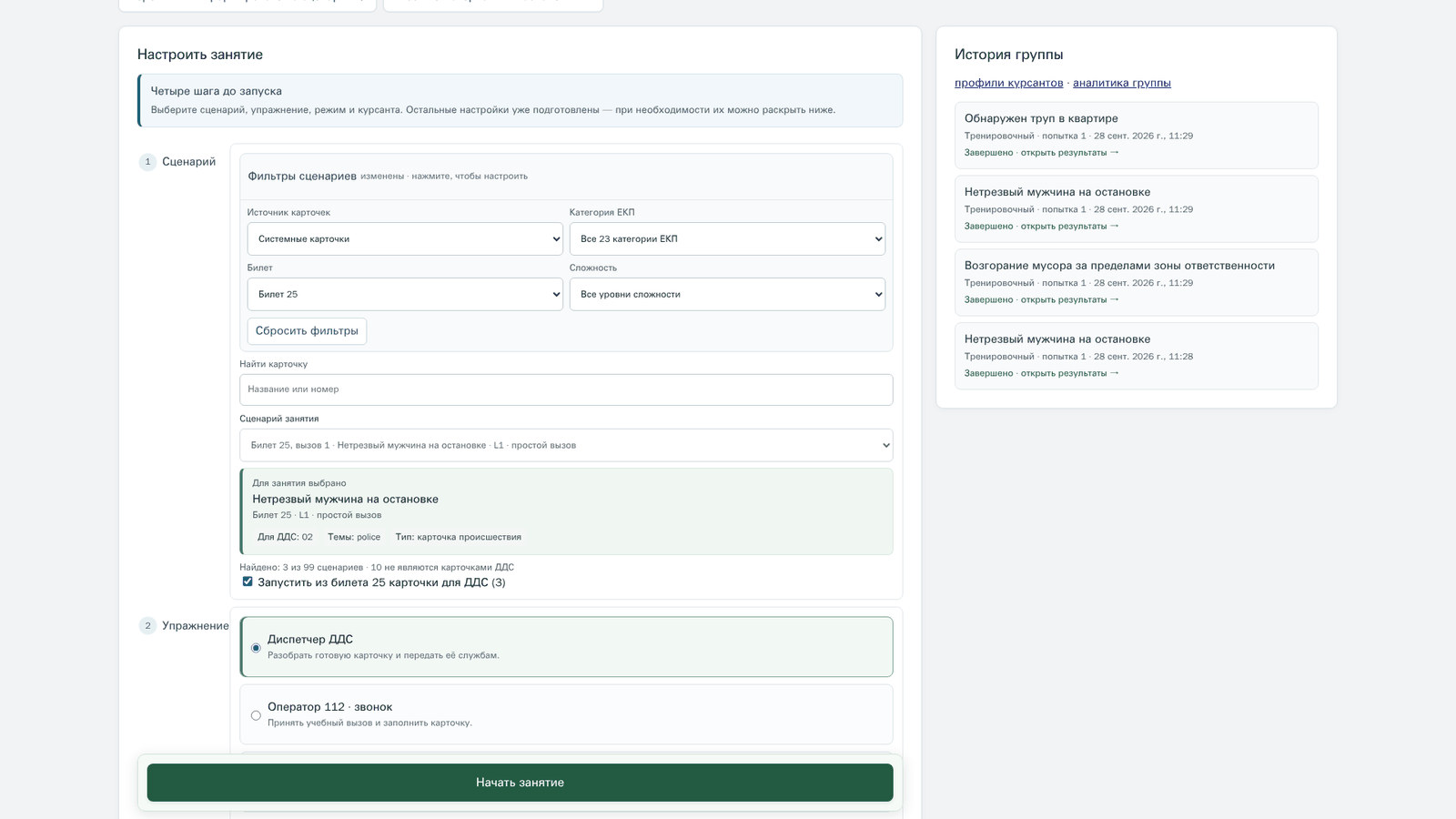Toggle the Запустить из билета 25 checkbox
Image resolution: width=1456 pixels, height=819 pixels.
(x=248, y=581)
